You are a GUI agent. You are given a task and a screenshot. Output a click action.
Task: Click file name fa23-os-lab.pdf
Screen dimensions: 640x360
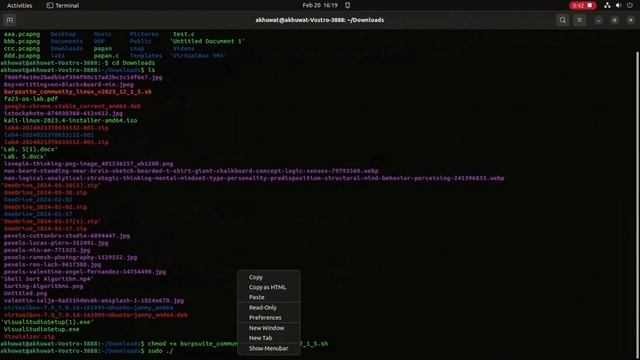(x=31, y=99)
